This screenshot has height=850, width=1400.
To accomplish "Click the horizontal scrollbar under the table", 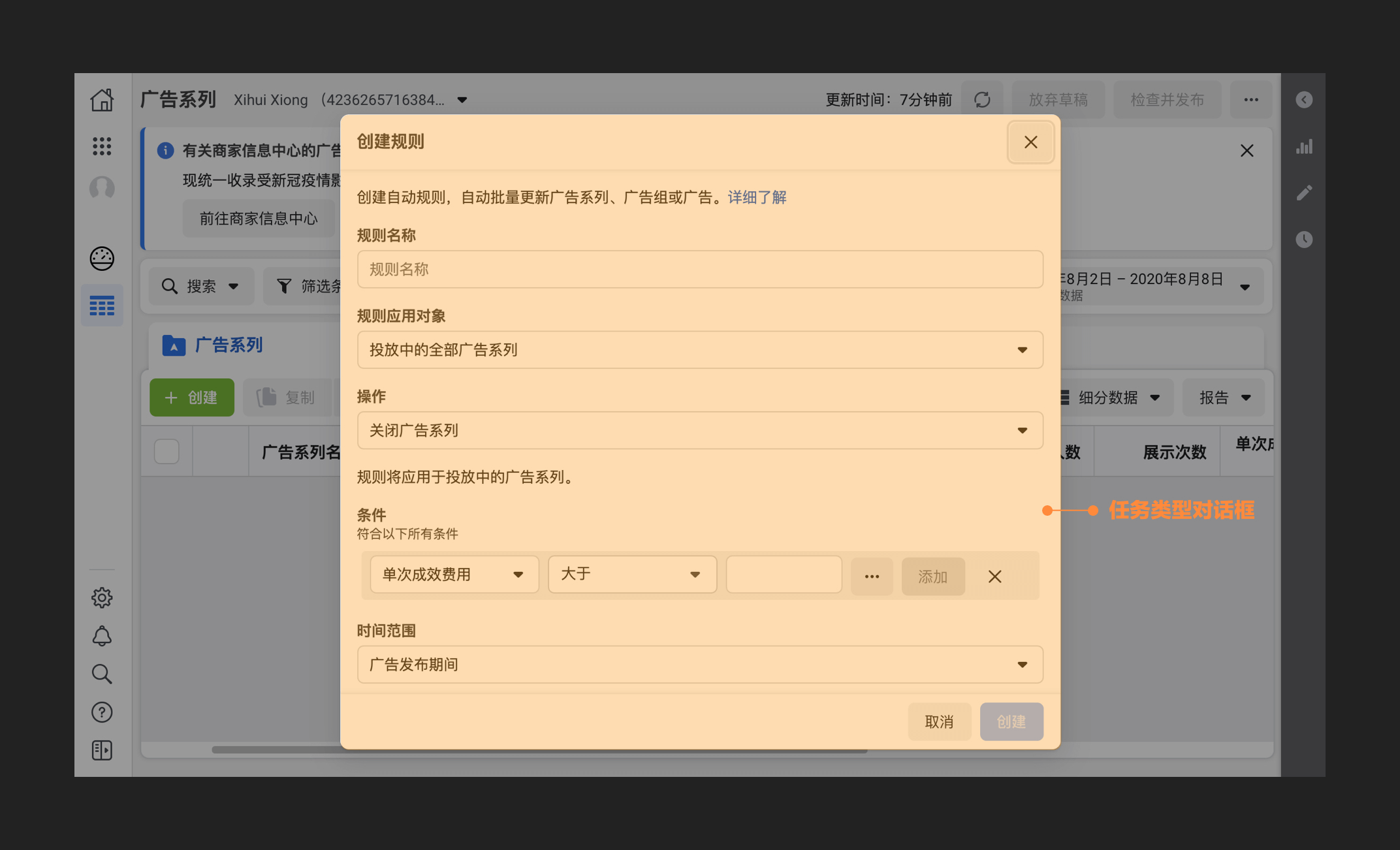I will click(x=539, y=749).
